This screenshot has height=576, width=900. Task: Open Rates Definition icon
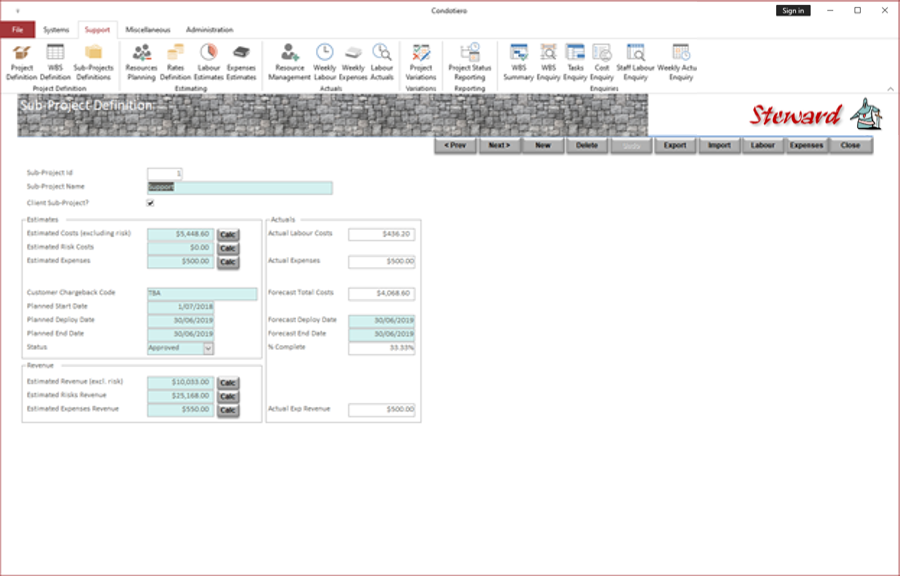point(175,62)
